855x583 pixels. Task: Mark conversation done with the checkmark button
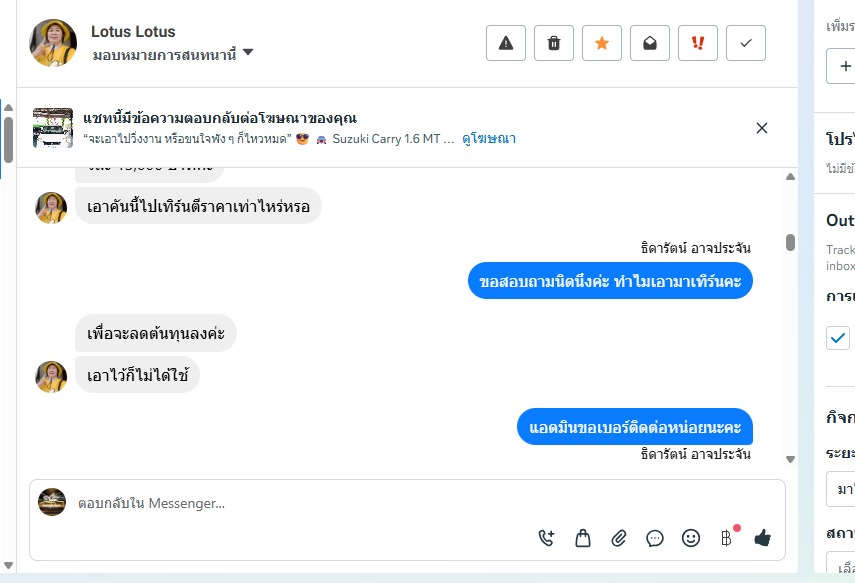[746, 43]
